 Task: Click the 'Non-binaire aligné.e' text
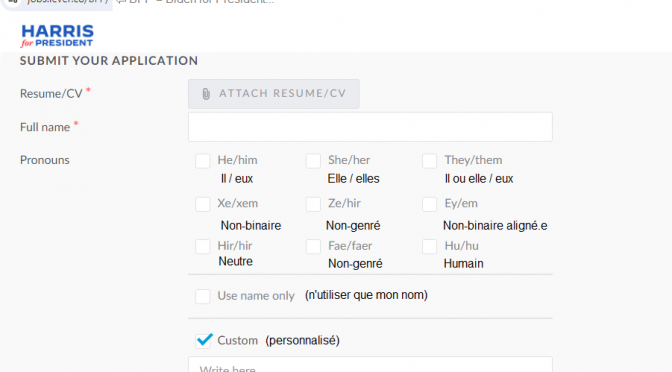coord(495,225)
